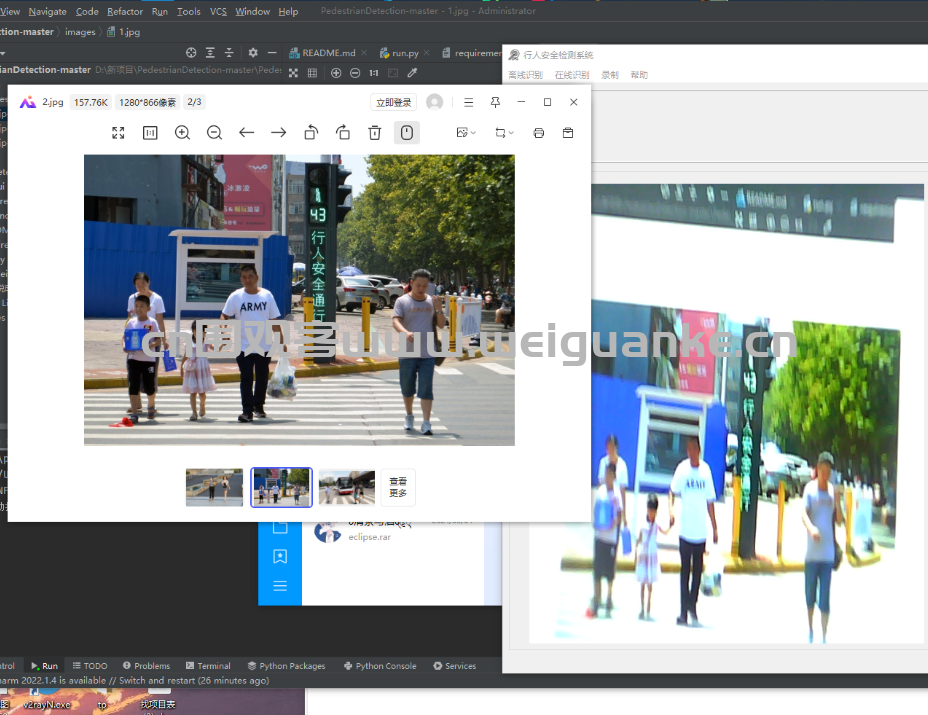Open the TODO tool window
The height and width of the screenshot is (715, 928).
click(90, 666)
